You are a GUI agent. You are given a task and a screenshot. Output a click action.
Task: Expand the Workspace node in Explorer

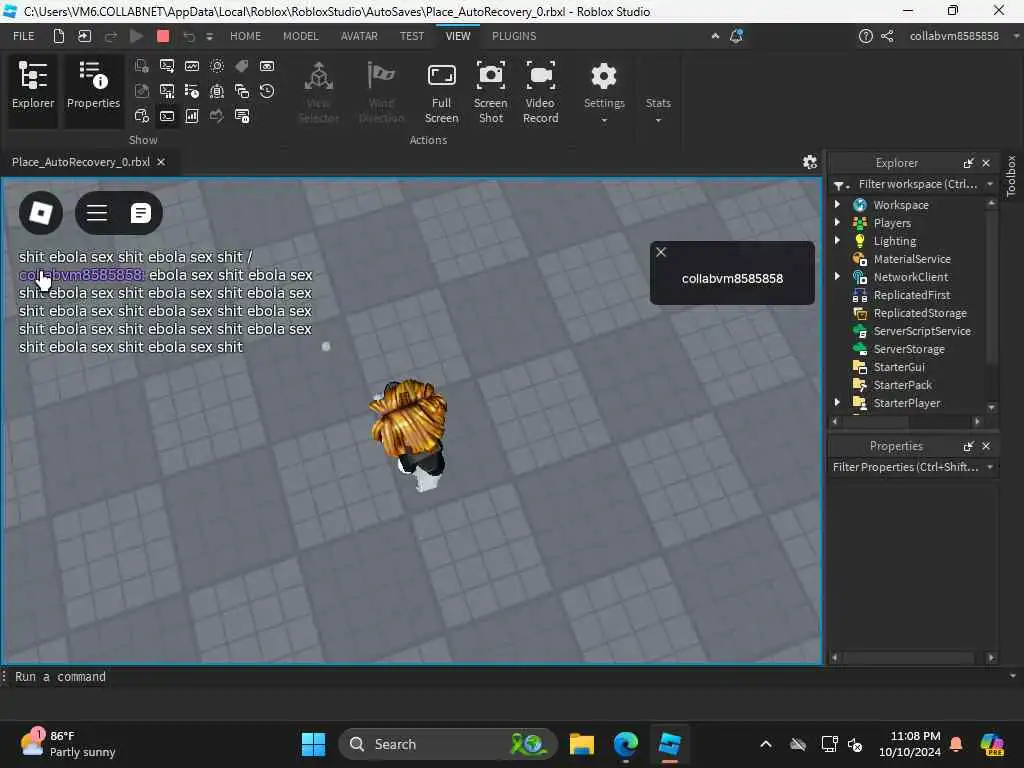(x=837, y=204)
